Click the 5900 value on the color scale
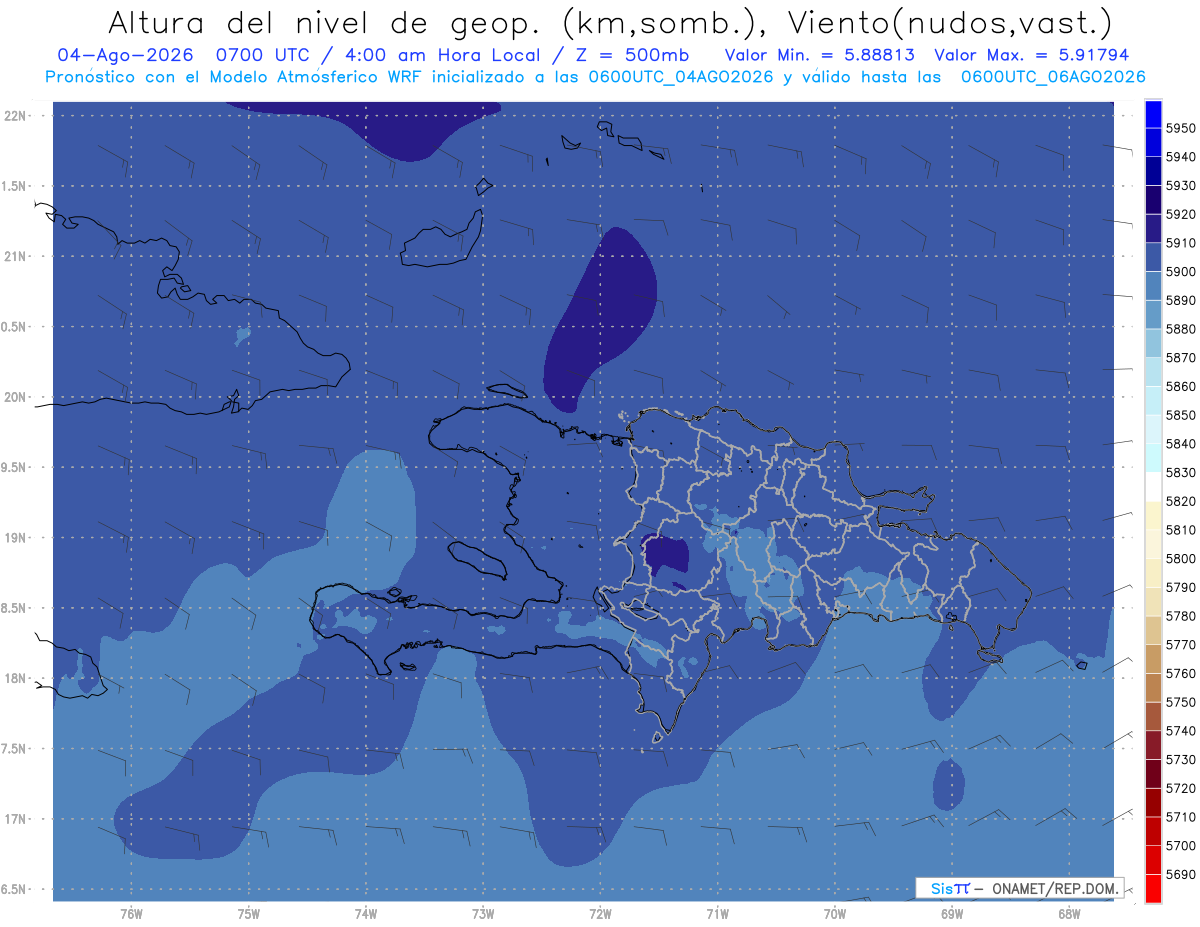The width and height of the screenshot is (1200, 927). [1181, 272]
